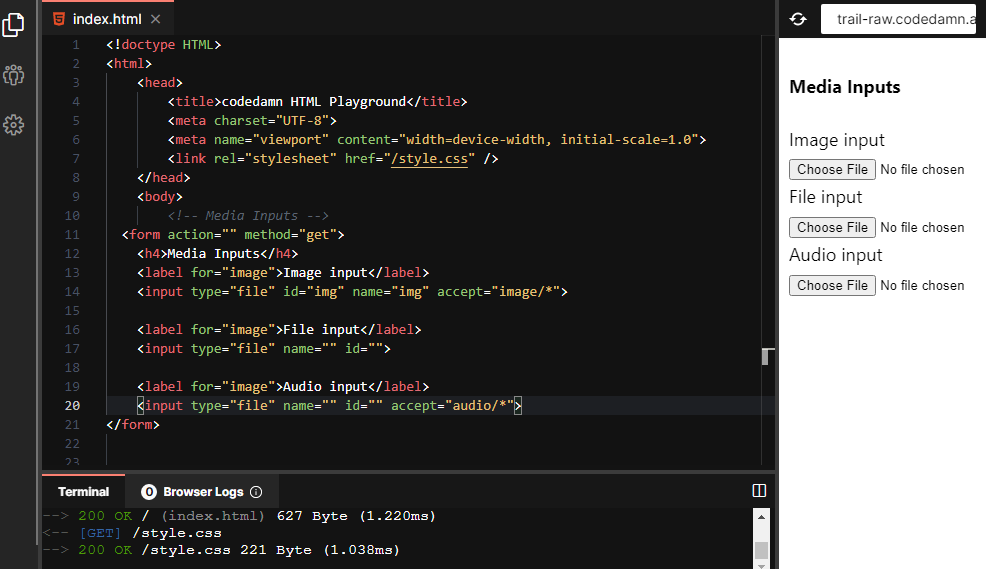Click the Browser Logs count badge

coord(149,492)
